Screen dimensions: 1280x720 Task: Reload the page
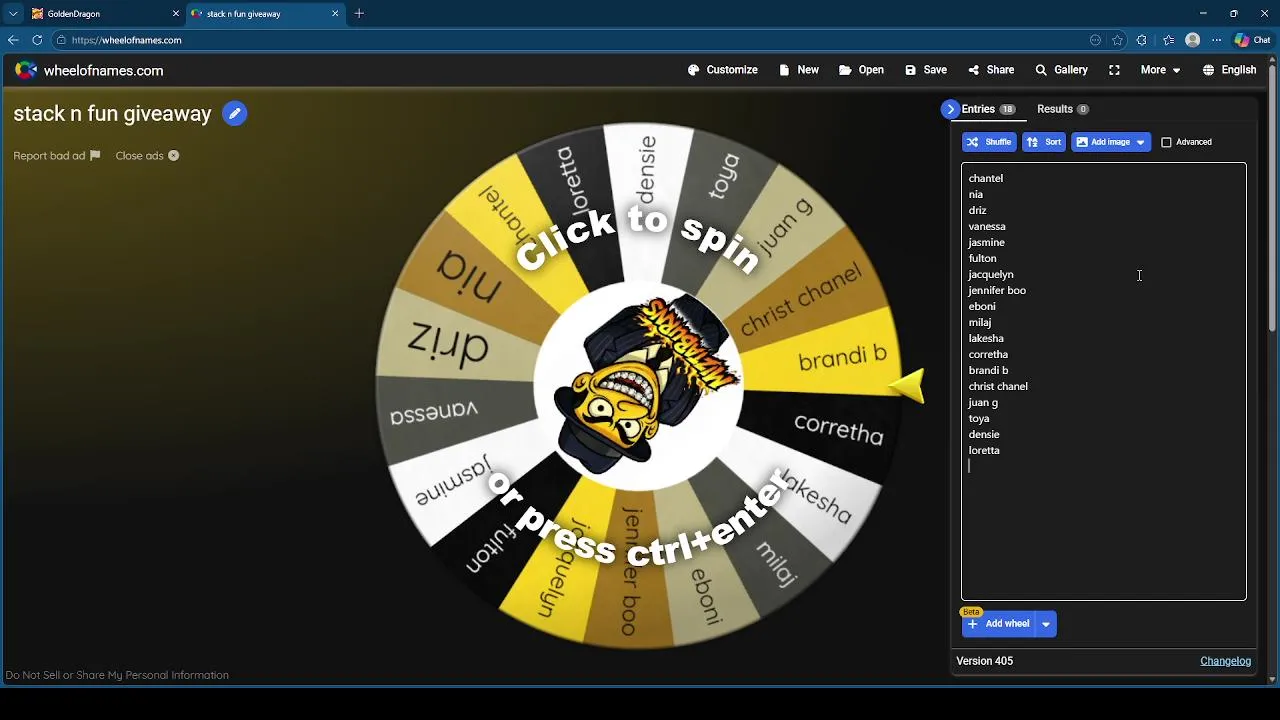point(37,40)
